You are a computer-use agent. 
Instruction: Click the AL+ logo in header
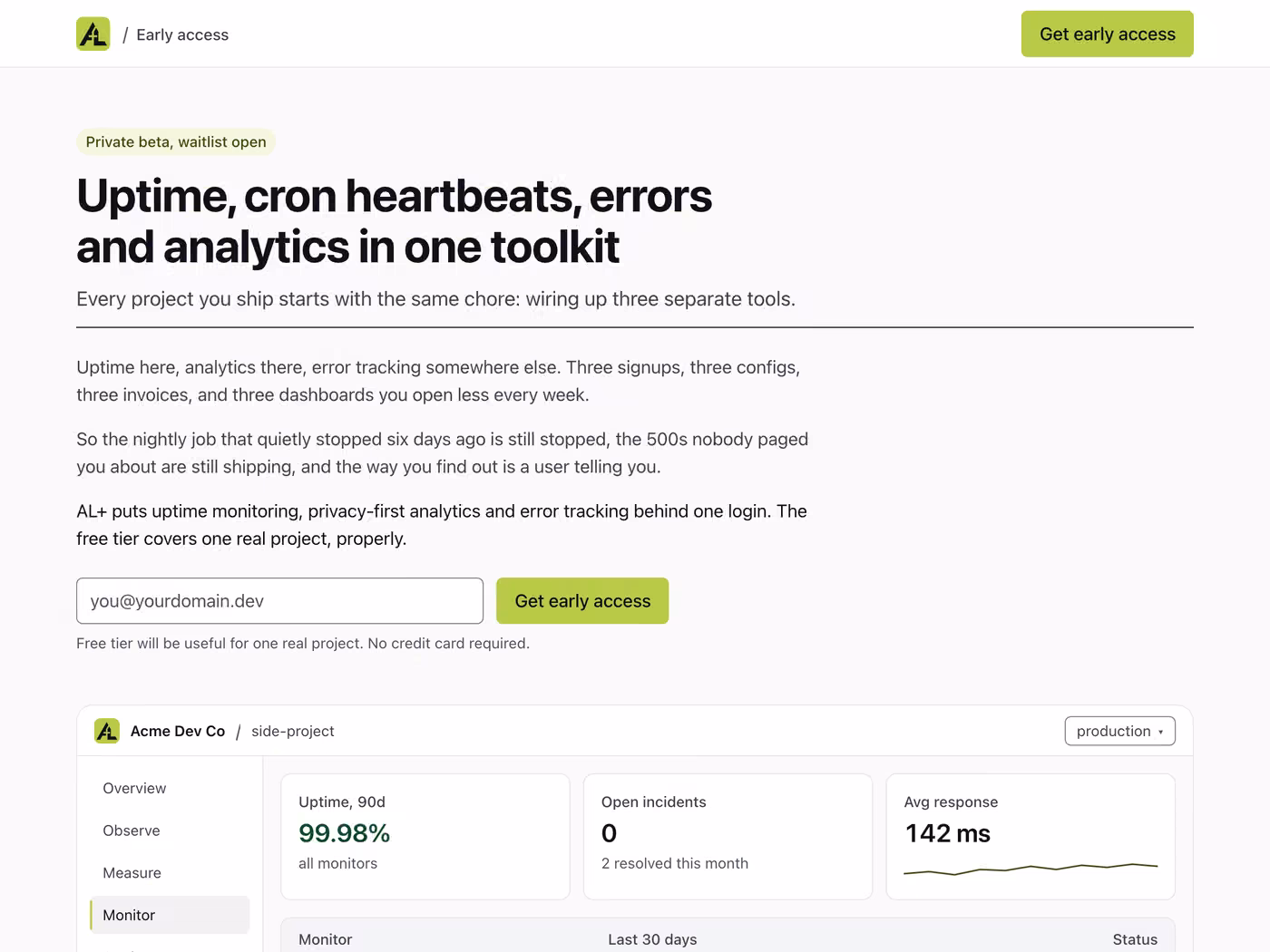tap(93, 34)
